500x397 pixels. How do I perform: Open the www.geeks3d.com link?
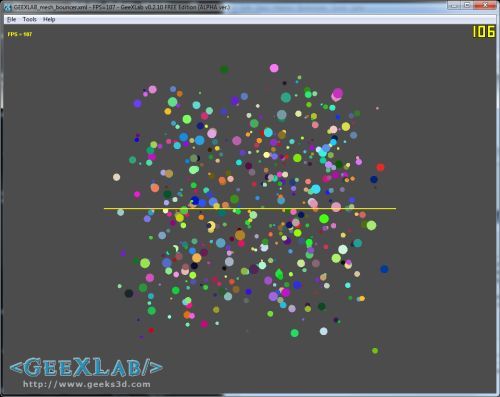(86, 384)
